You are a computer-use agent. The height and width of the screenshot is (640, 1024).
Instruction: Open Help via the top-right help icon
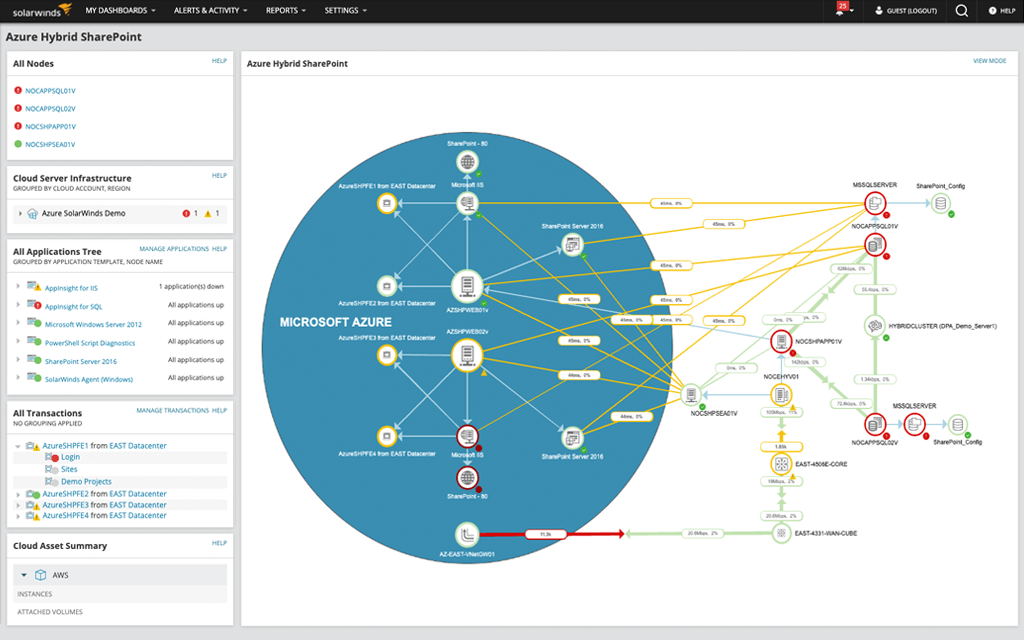[x=1001, y=11]
